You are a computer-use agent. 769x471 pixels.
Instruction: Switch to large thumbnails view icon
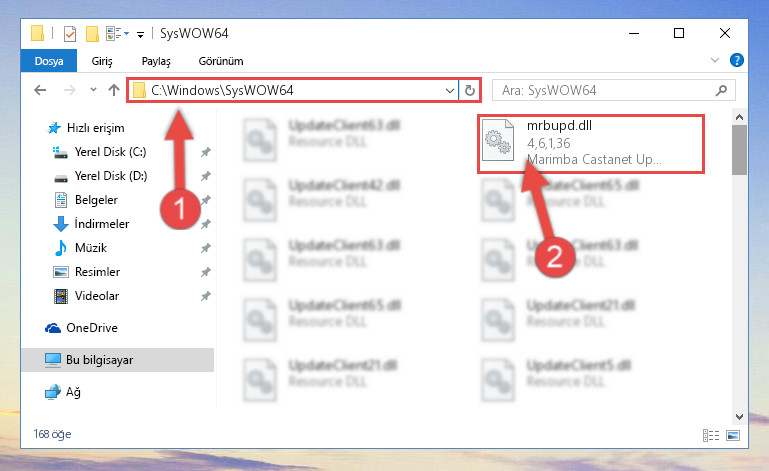(x=733, y=435)
